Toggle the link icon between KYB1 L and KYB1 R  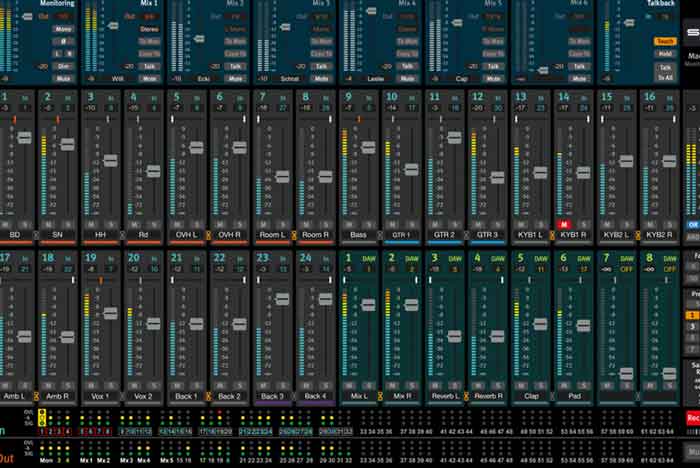pos(552,235)
